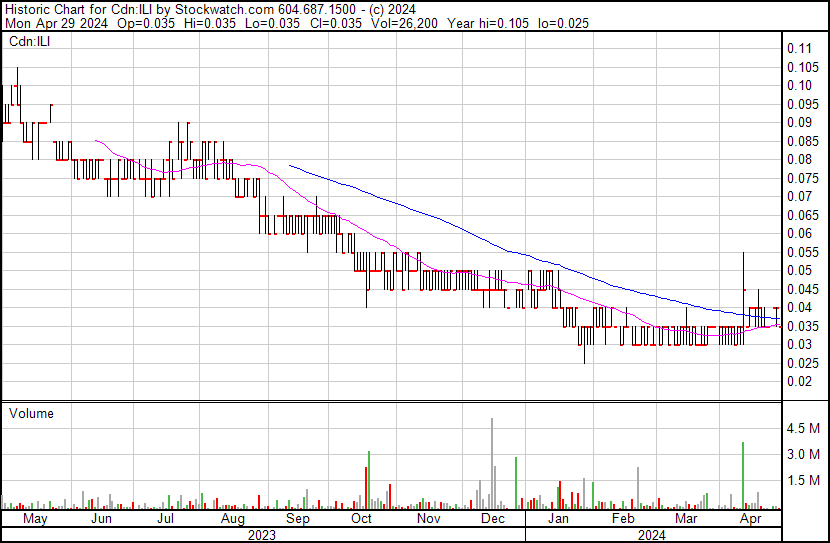Click the Aug month label on axis
Image resolution: width=830 pixels, height=543 pixels.
tap(233, 518)
